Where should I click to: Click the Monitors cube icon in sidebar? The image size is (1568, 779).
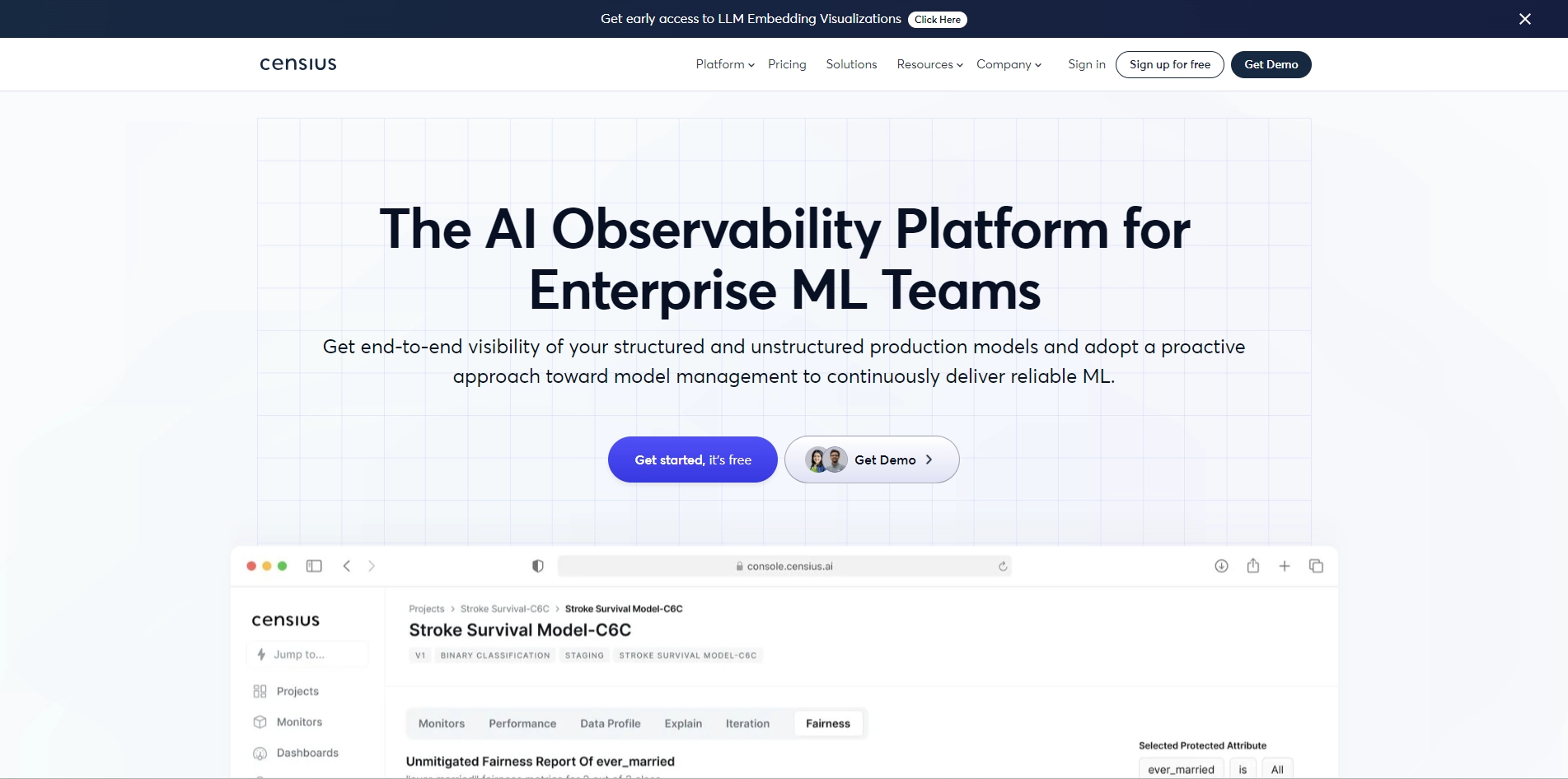(260, 722)
